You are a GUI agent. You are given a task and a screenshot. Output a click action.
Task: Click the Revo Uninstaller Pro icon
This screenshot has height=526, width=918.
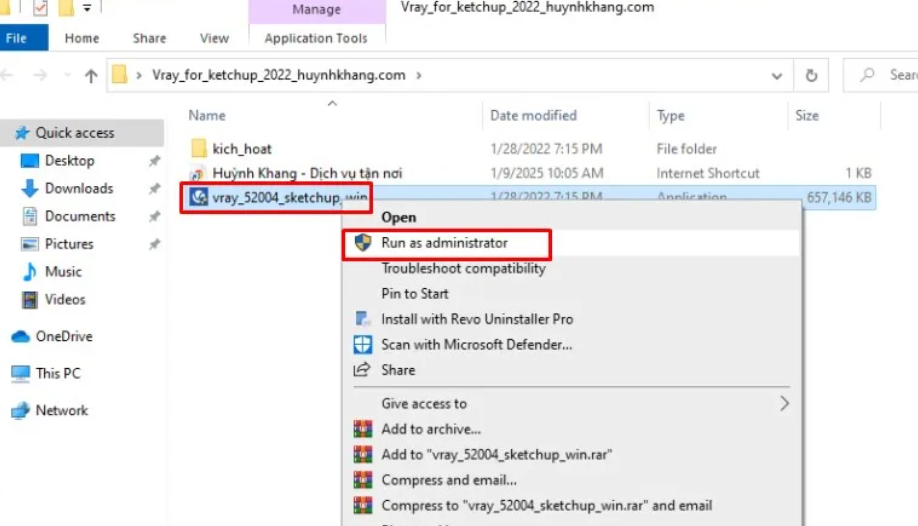tap(363, 319)
